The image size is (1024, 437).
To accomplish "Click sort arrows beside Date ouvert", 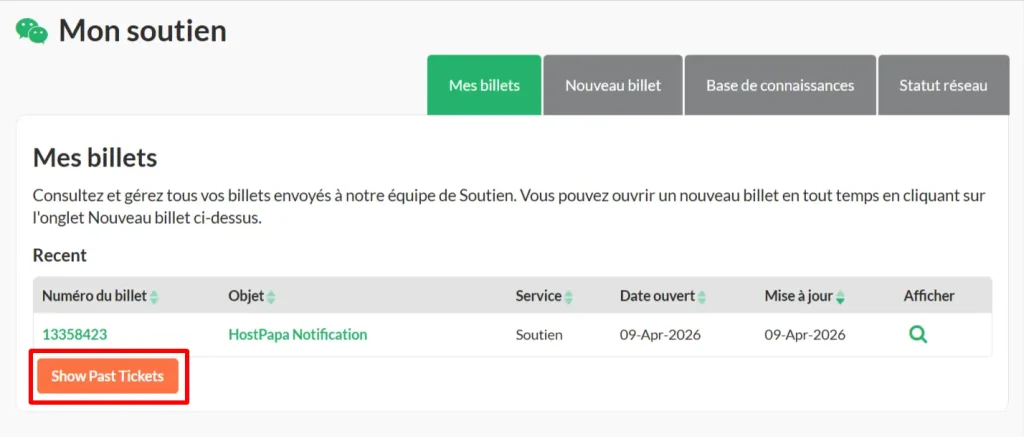I will [x=701, y=297].
